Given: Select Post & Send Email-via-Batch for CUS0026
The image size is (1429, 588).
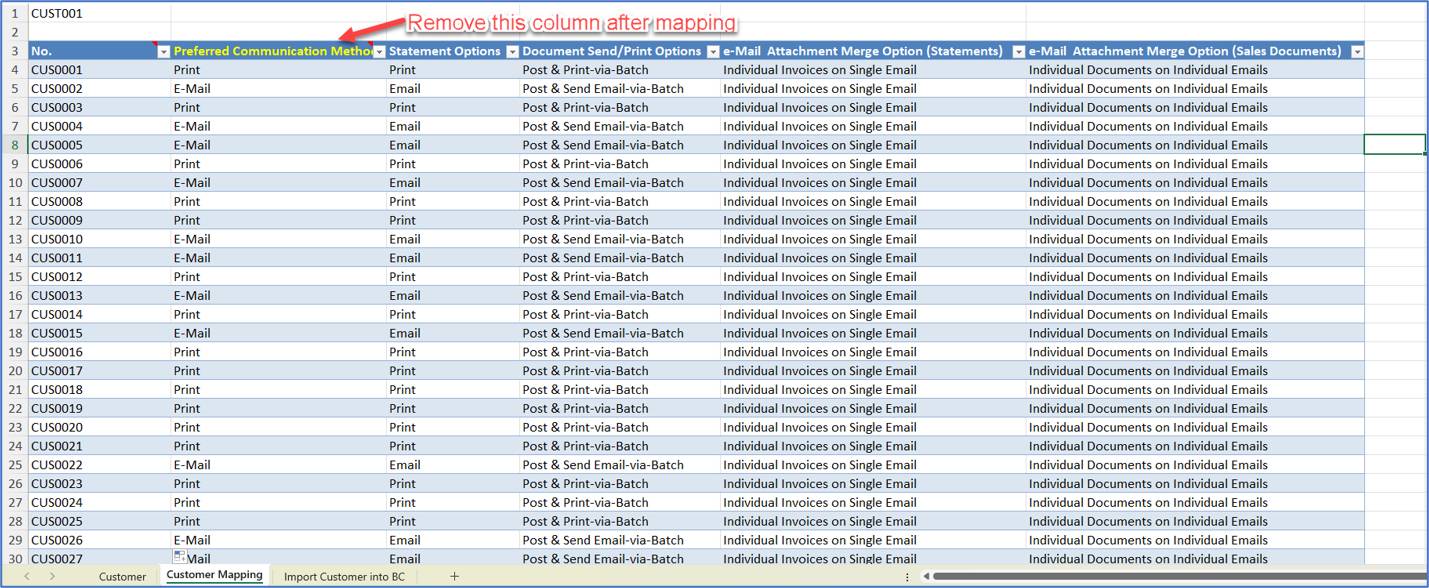Looking at the screenshot, I should pyautogui.click(x=620, y=540).
